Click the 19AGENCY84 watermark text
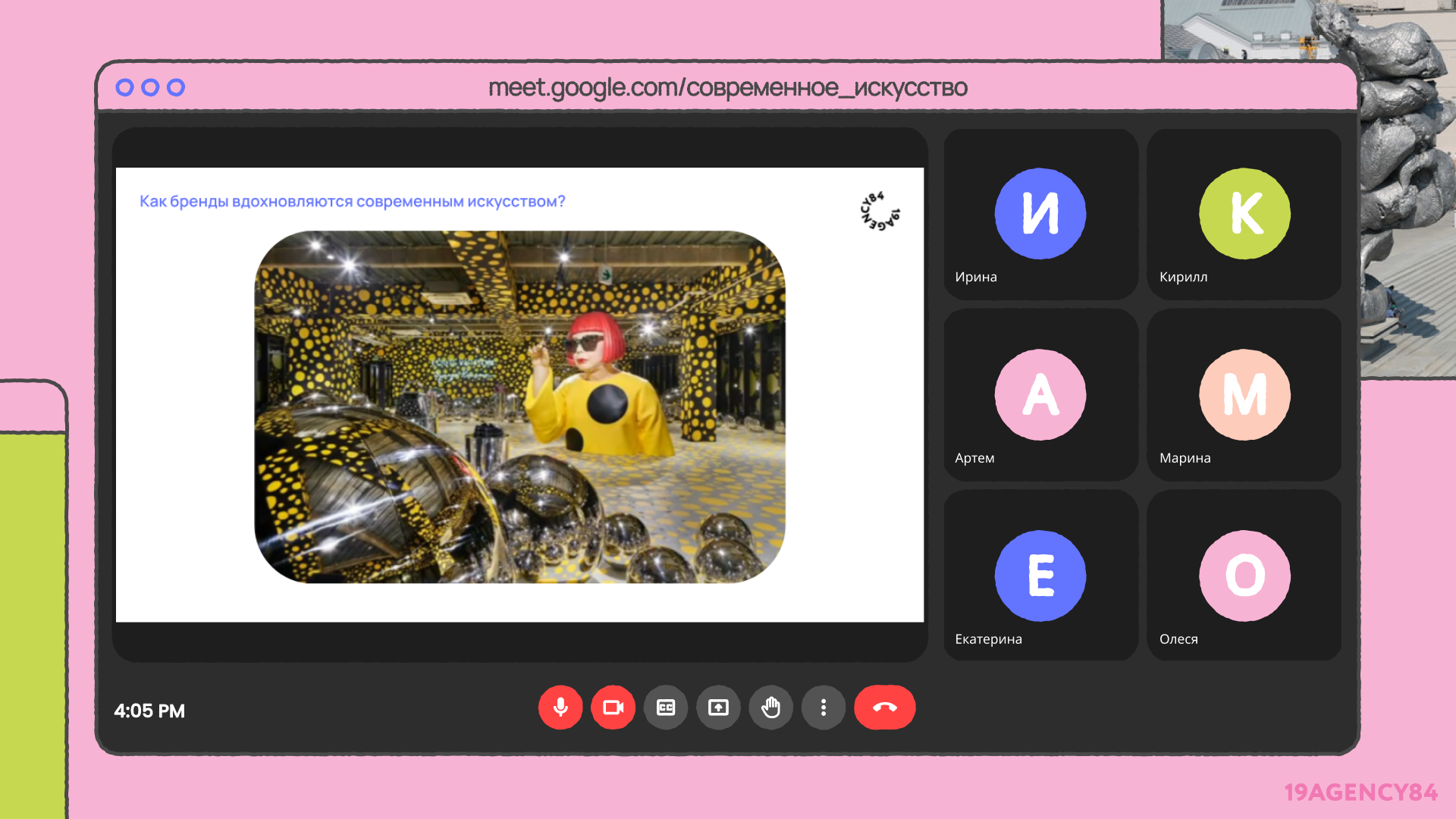The width and height of the screenshot is (1456, 819). point(1360,792)
